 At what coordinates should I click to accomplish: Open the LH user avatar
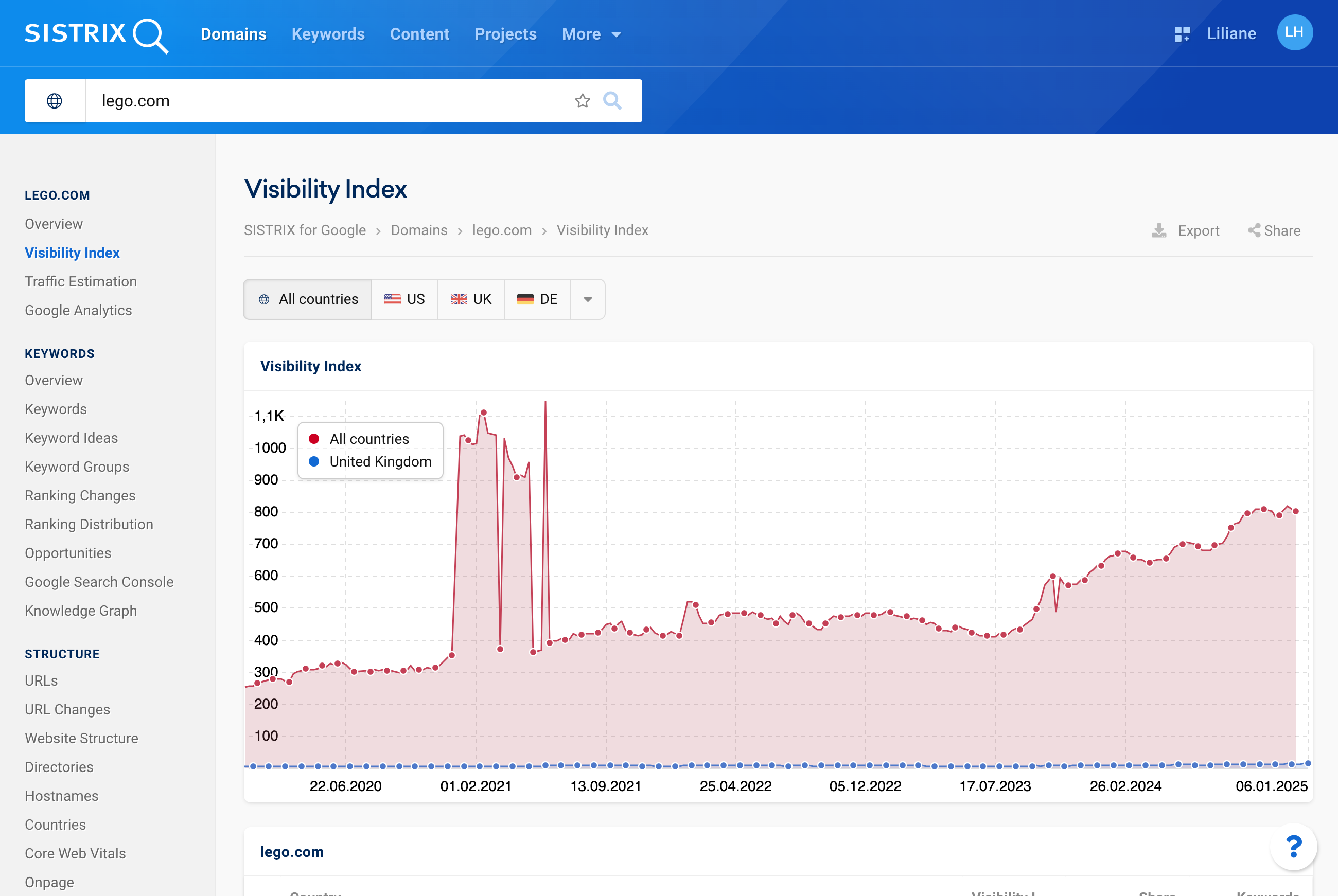[1295, 32]
